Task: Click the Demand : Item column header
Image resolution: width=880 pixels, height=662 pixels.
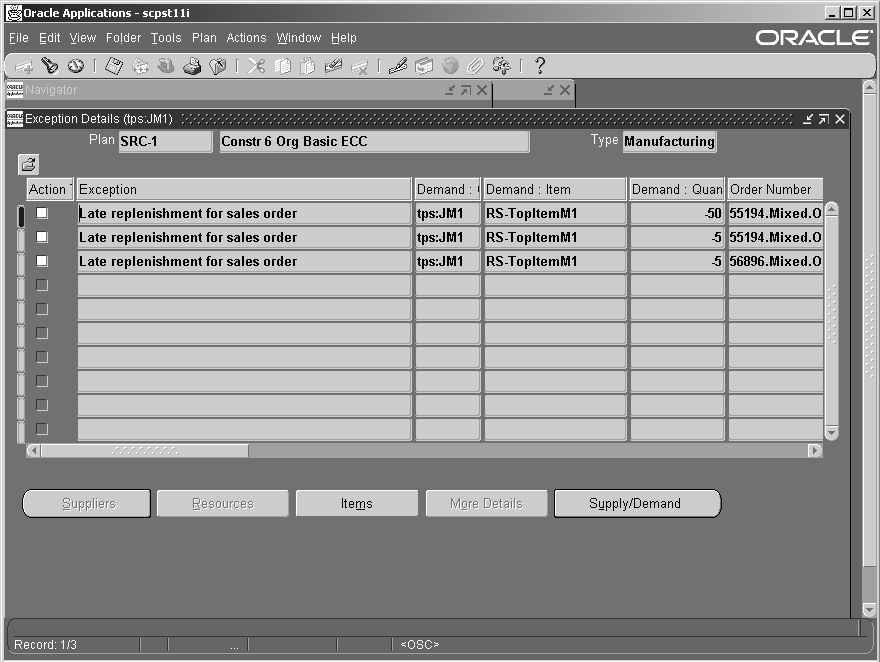Action: [554, 190]
